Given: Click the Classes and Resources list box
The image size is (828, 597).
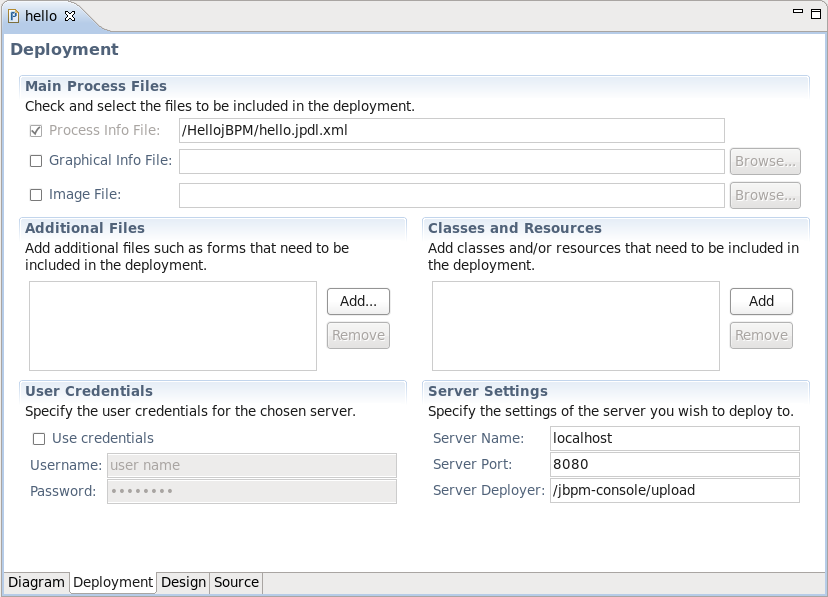Looking at the screenshot, I should tap(576, 326).
